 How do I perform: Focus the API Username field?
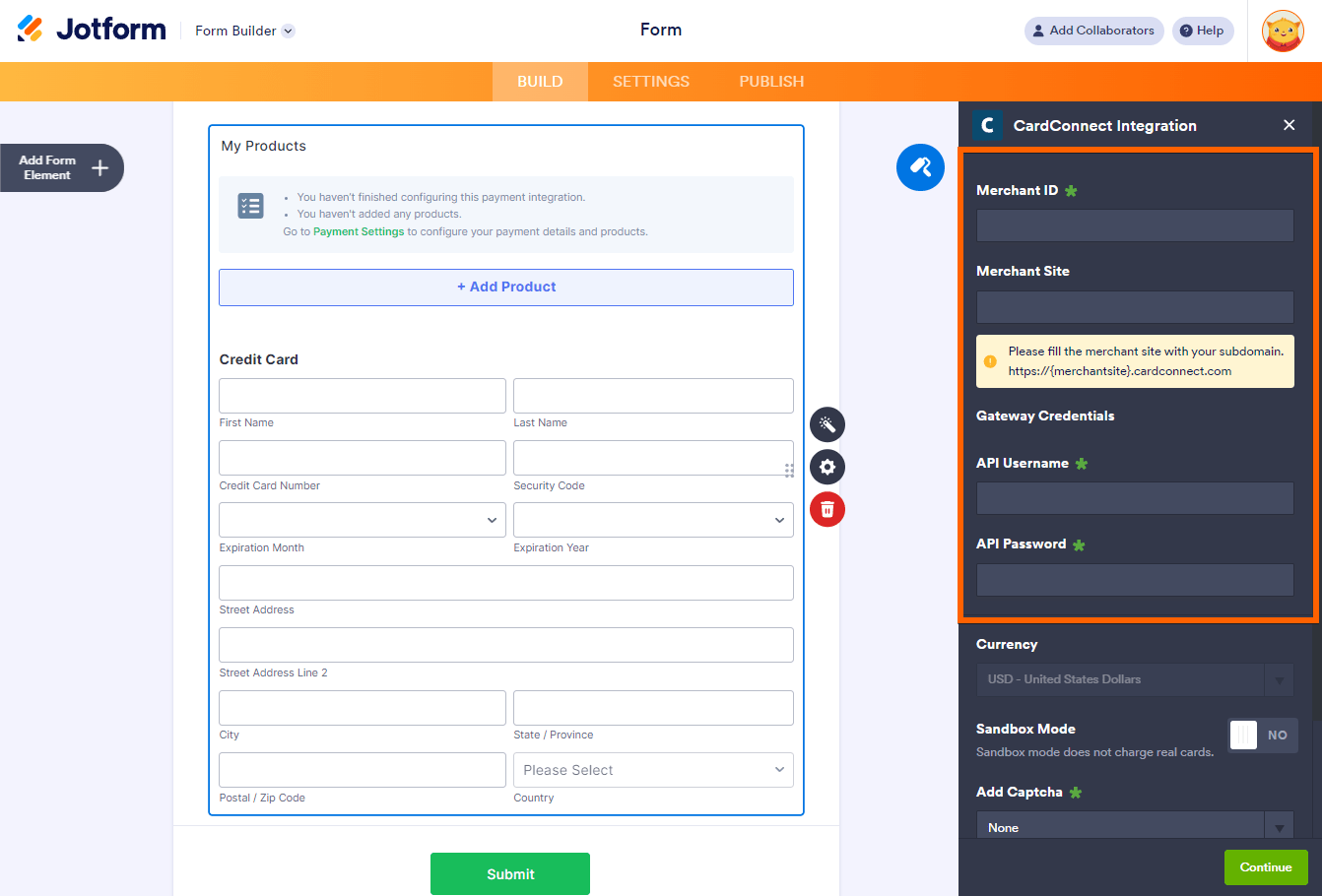click(x=1135, y=498)
